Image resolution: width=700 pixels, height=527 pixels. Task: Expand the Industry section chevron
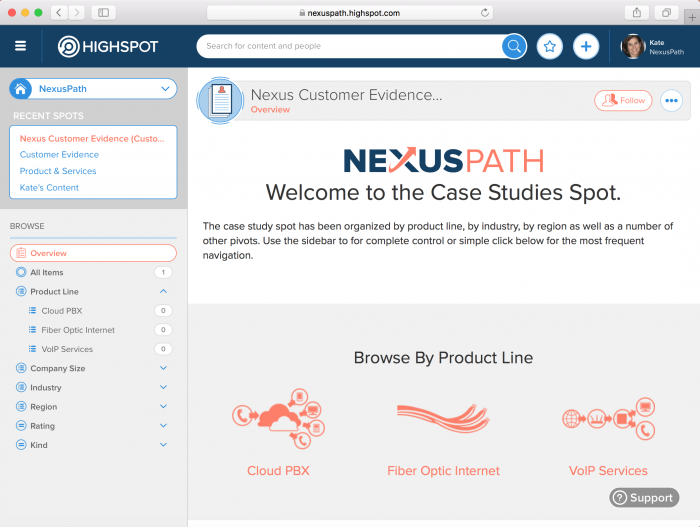(x=163, y=387)
